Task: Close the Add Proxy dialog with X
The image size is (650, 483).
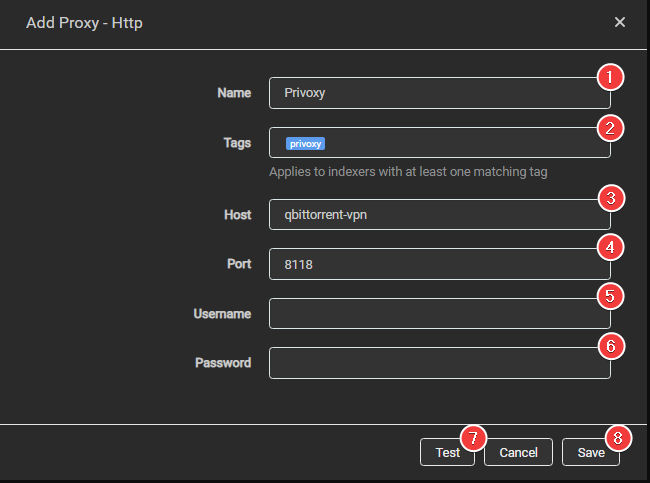Action: [x=620, y=22]
